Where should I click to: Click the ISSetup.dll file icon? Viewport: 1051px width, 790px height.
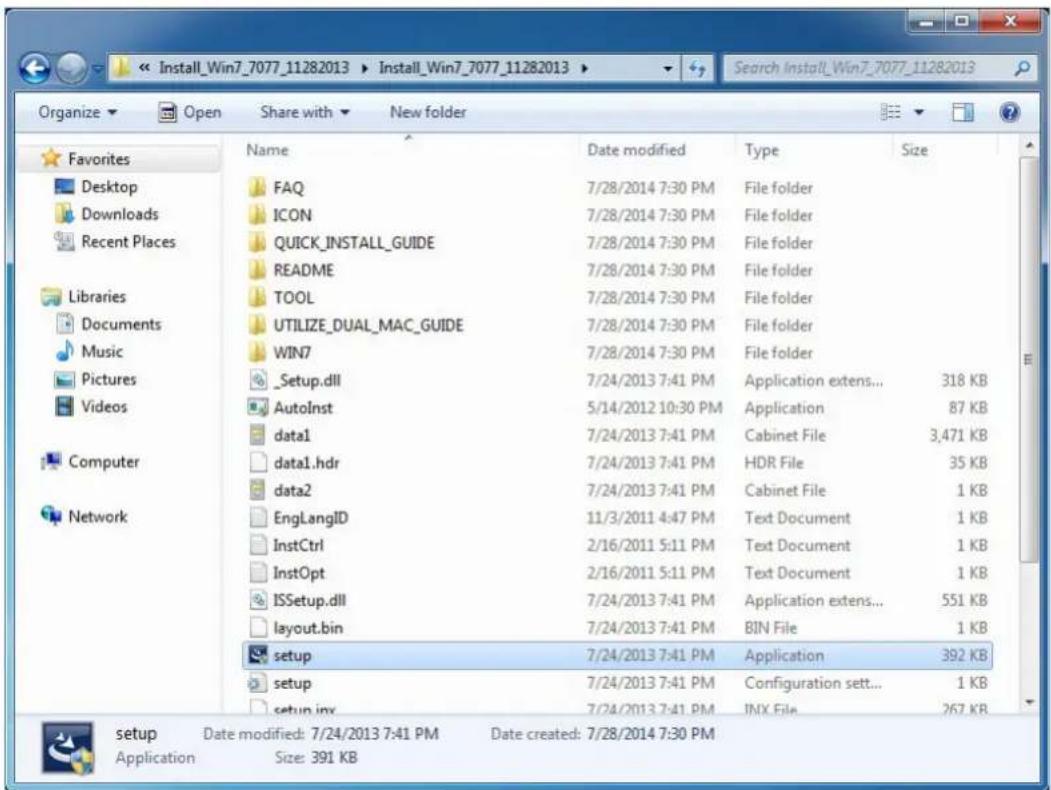[x=258, y=600]
